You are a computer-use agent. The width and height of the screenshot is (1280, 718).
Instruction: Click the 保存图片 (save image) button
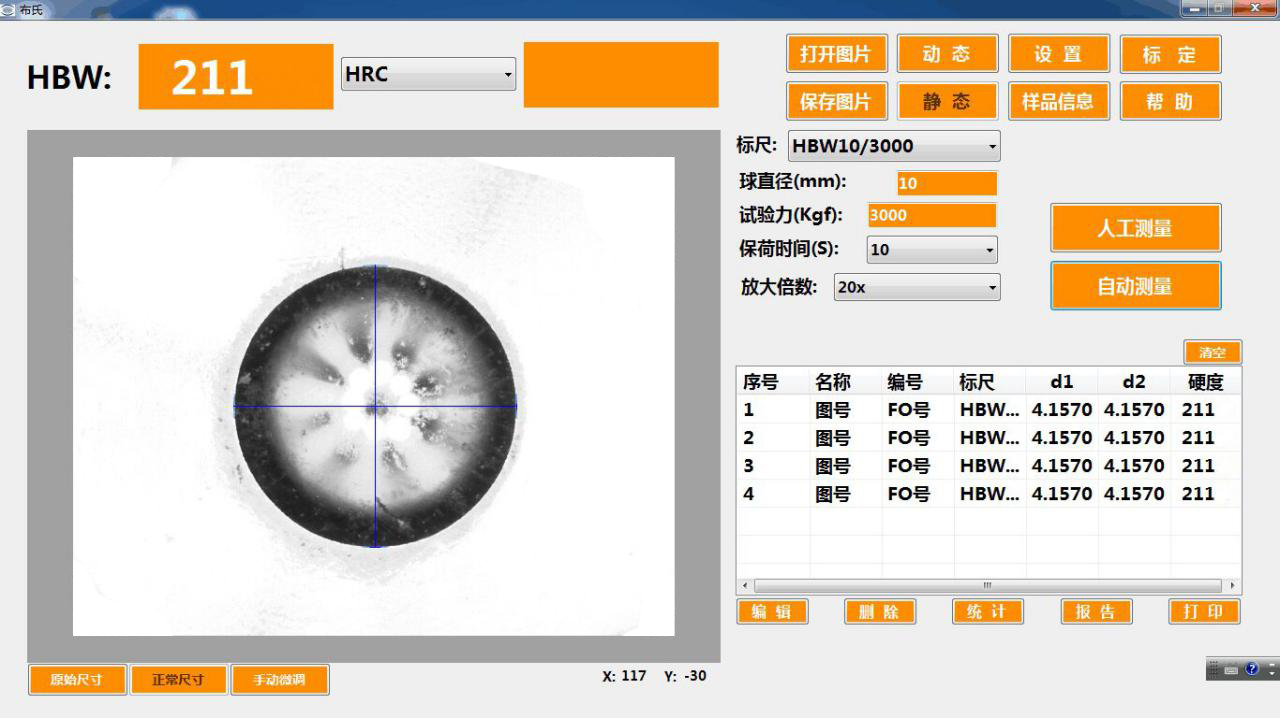(836, 101)
